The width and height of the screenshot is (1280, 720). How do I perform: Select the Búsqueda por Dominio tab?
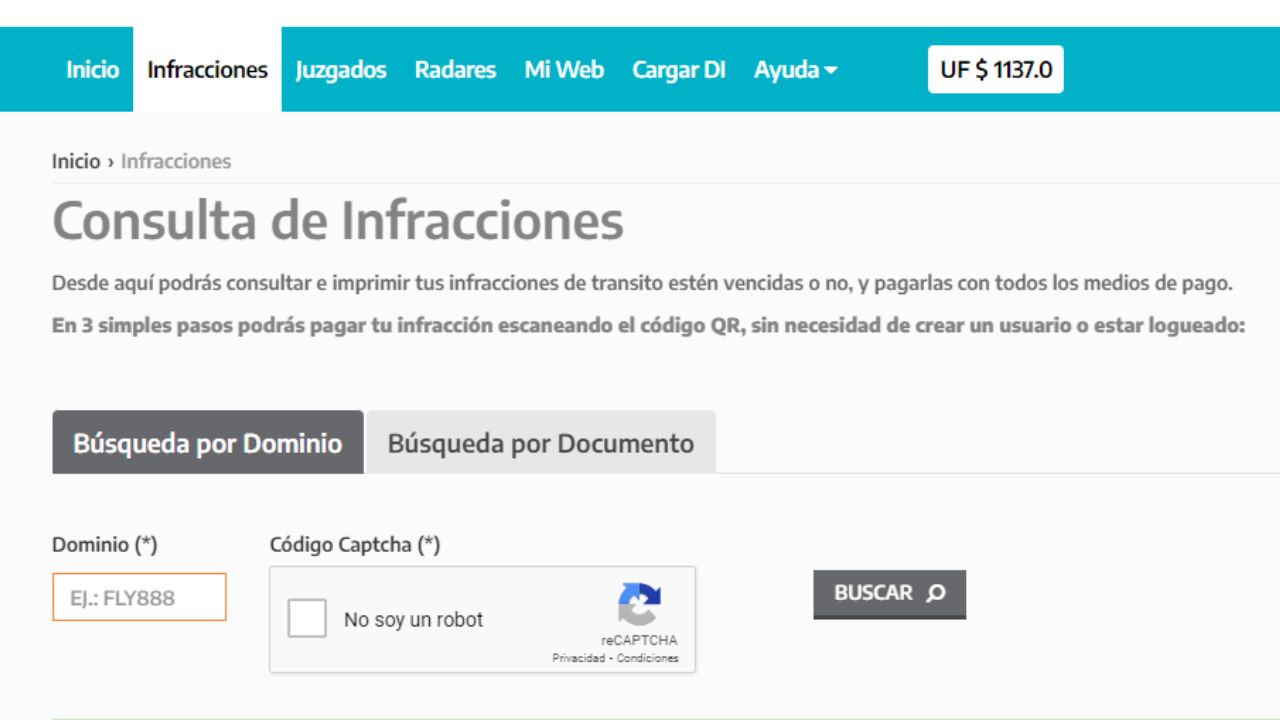[x=208, y=443]
